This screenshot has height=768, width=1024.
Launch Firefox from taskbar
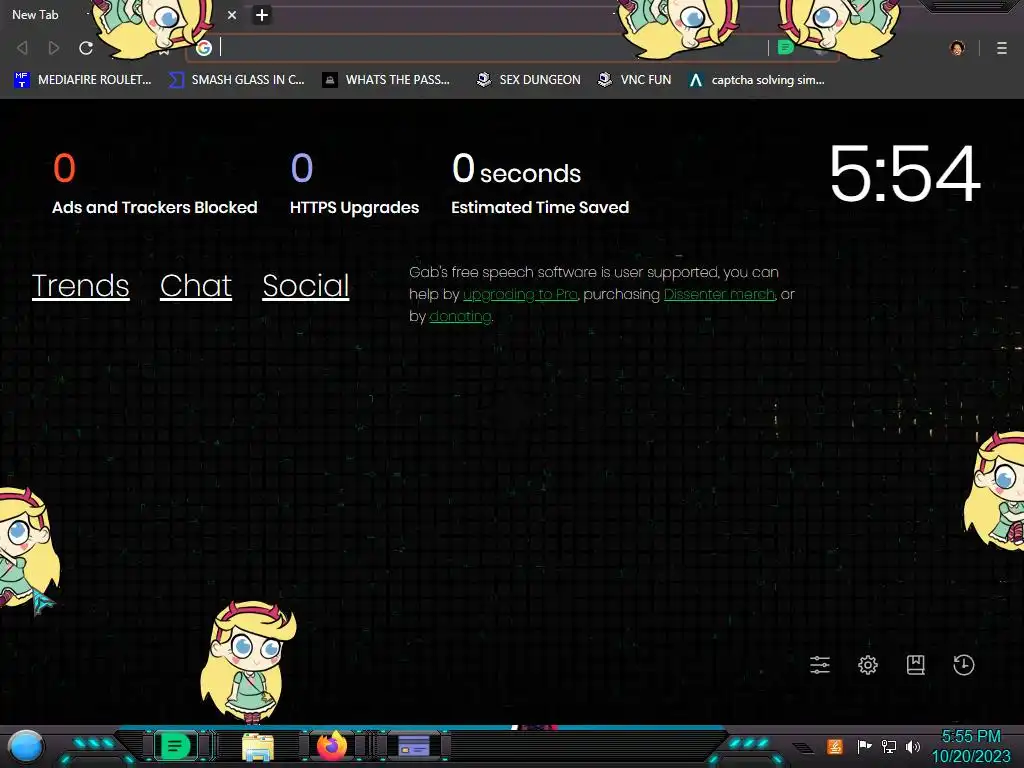click(332, 746)
